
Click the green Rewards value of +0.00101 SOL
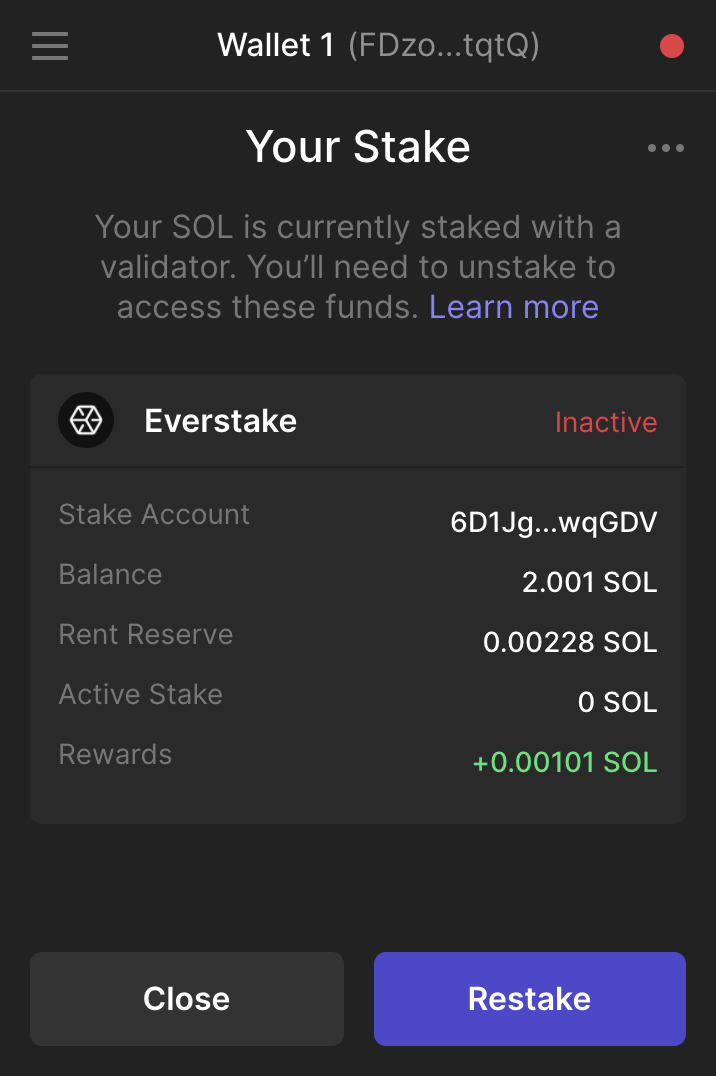pyautogui.click(x=565, y=762)
